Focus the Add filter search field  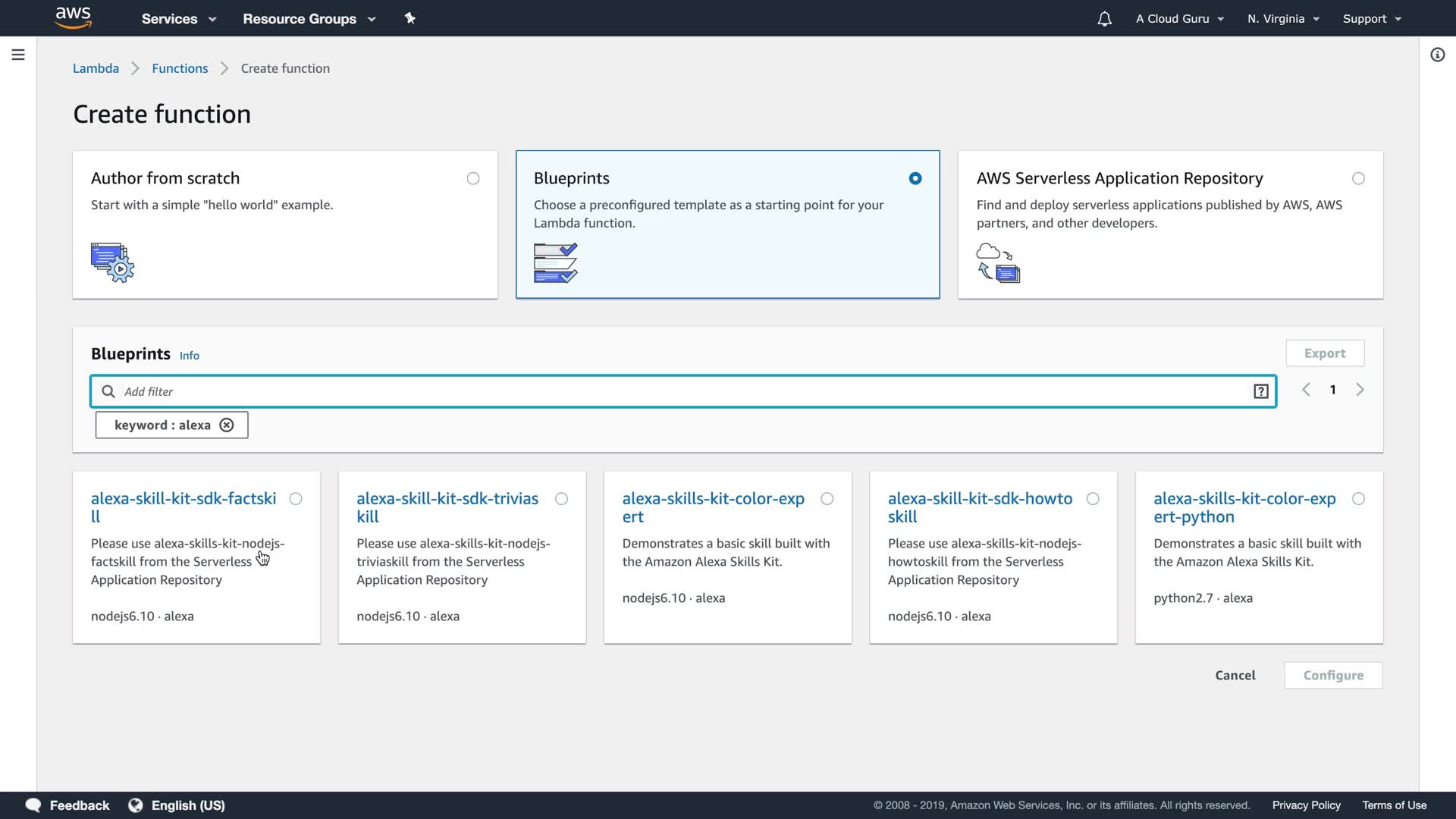pos(682,391)
